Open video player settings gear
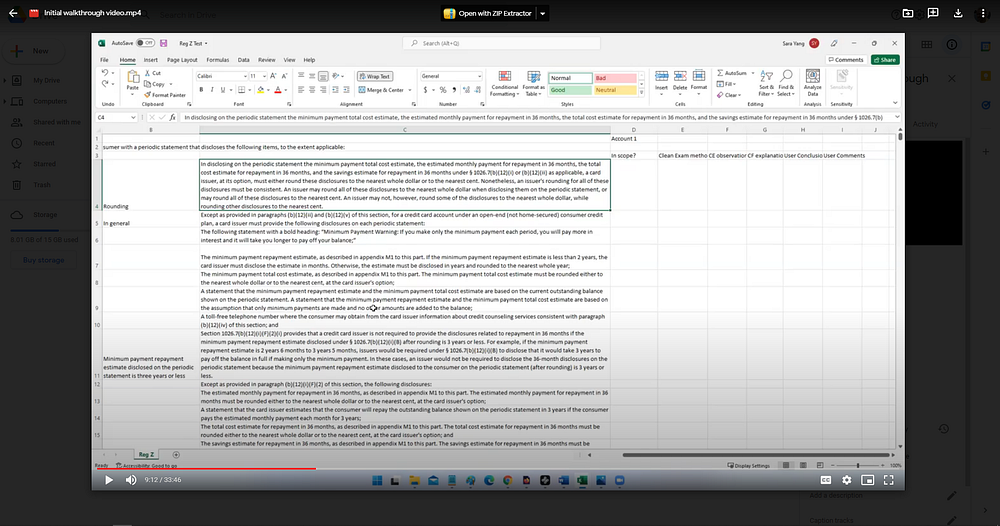 click(845, 480)
